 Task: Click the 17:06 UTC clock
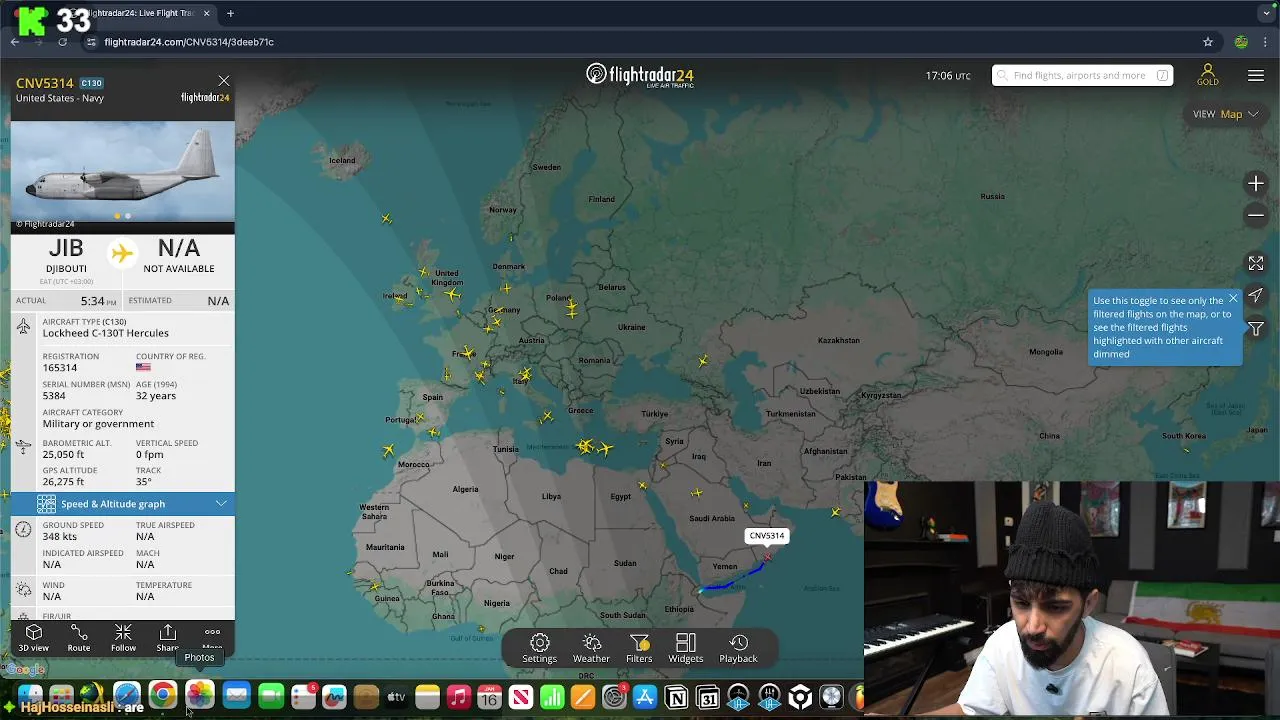point(948,76)
